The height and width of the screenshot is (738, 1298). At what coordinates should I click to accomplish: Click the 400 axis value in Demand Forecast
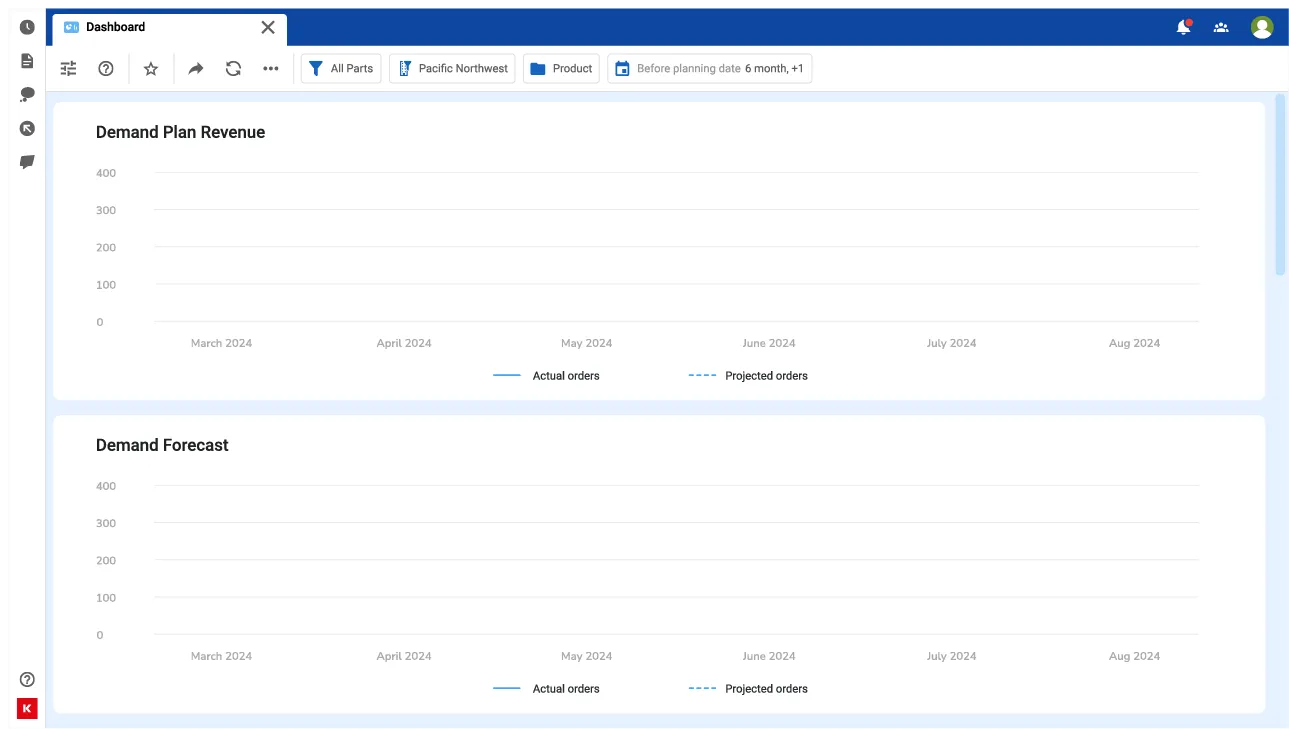106,486
